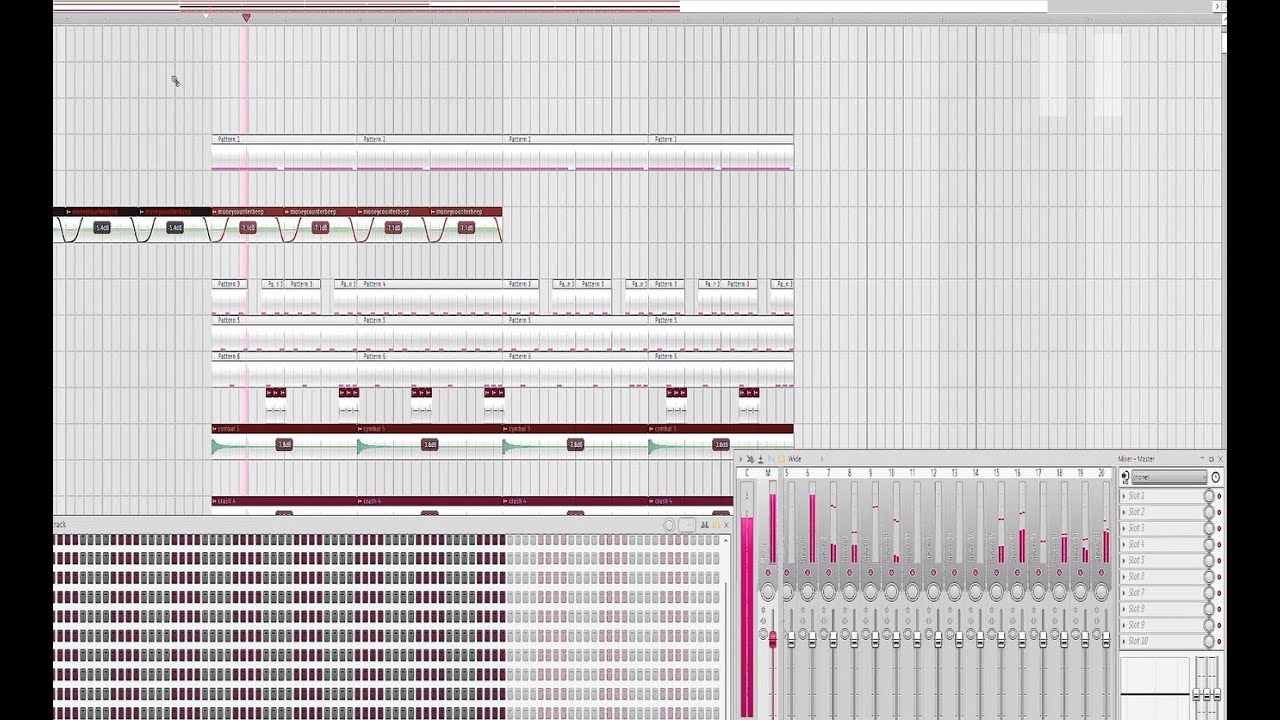Open Slot 2 effect selector
1280x720 pixels.
click(x=1163, y=512)
